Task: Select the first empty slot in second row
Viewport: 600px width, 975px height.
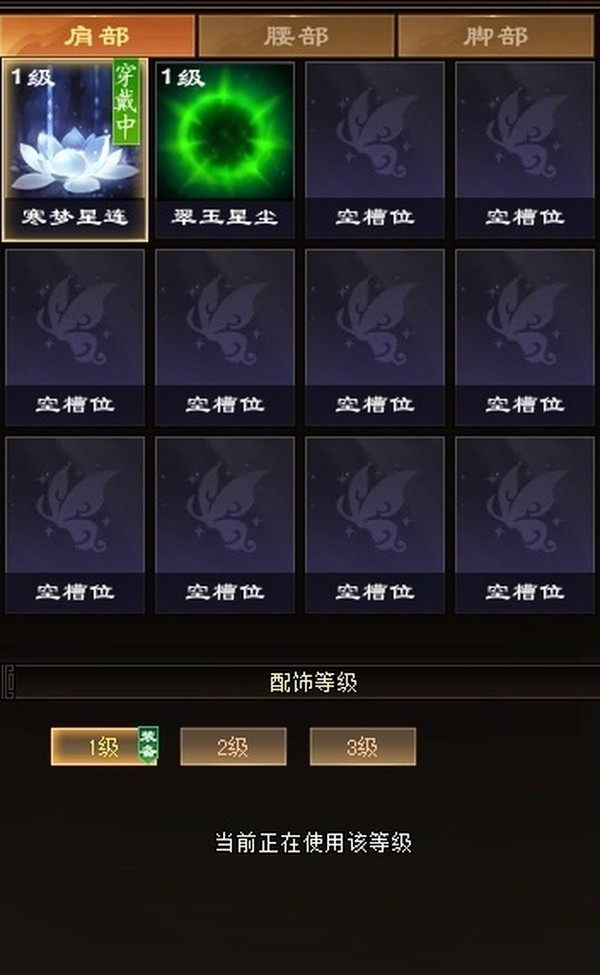Action: [x=75, y=337]
